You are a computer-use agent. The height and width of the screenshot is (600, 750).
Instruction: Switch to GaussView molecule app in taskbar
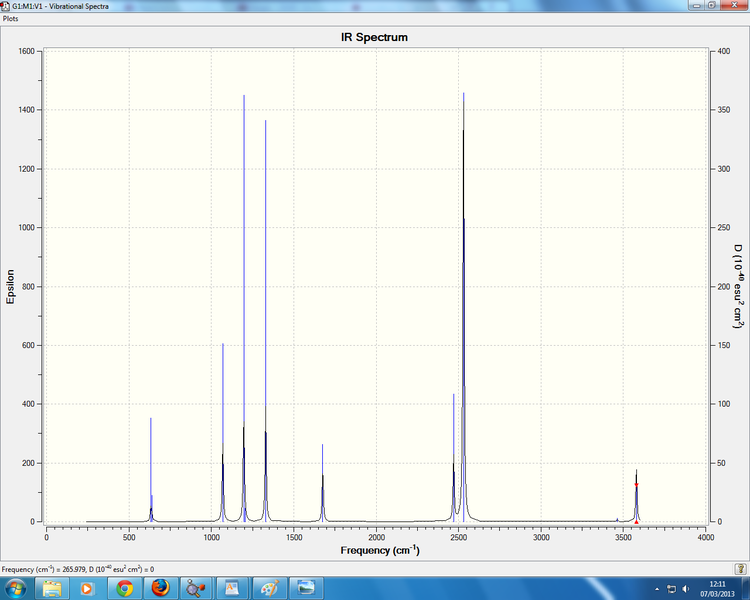click(x=196, y=588)
